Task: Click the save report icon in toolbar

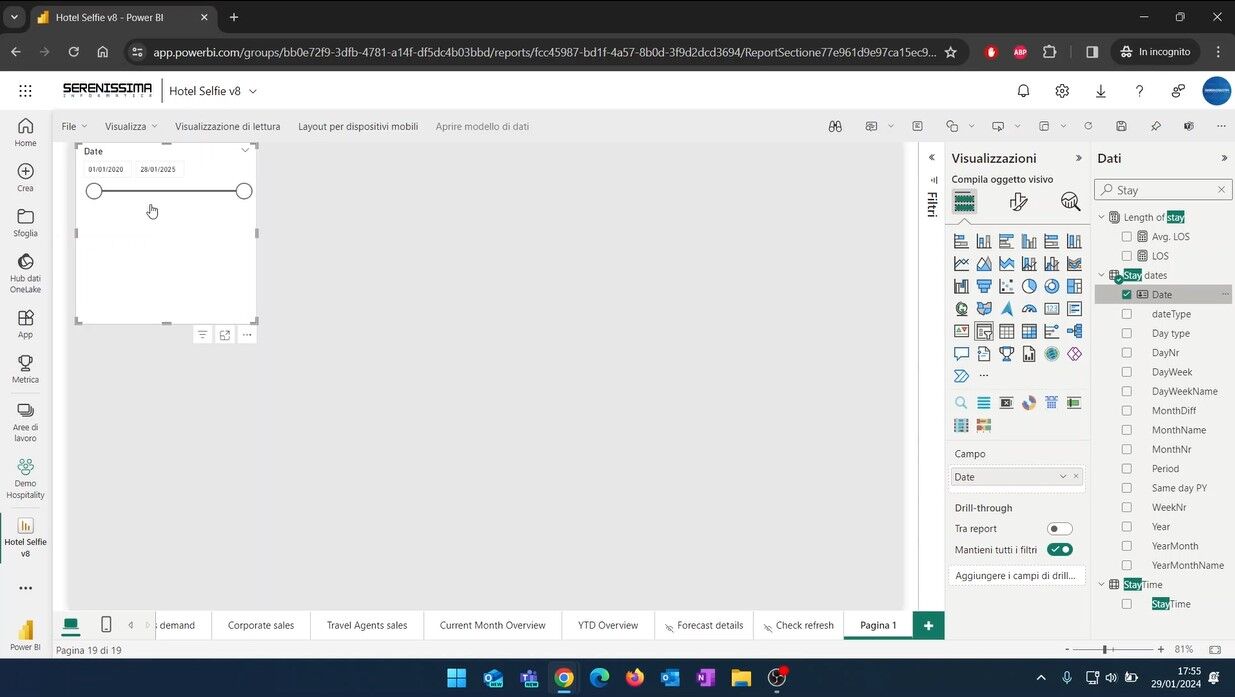Action: pos(1121,126)
